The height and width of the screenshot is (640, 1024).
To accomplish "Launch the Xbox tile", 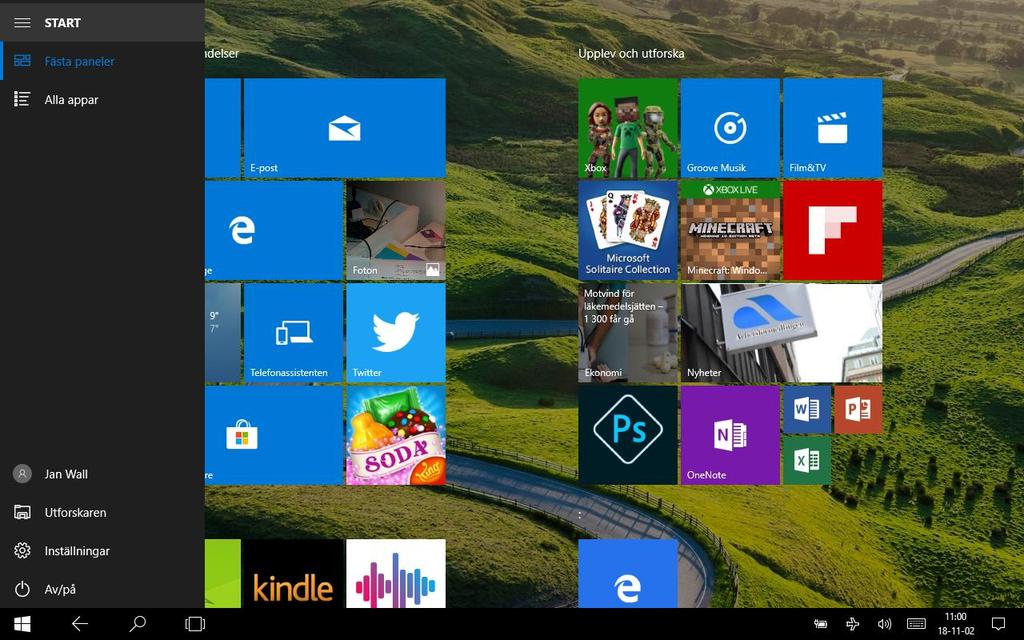I will 628,128.
